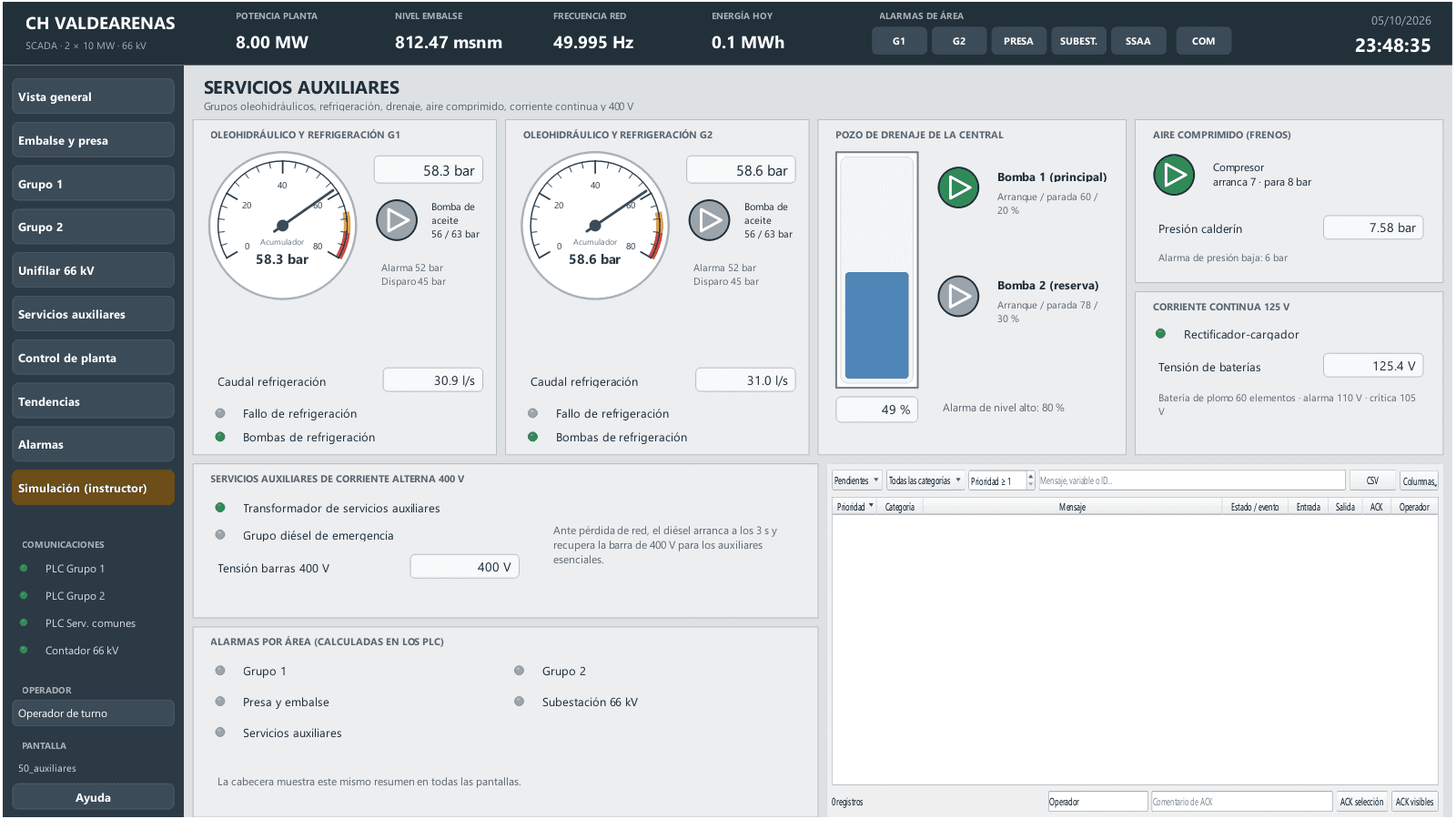Image resolution: width=1456 pixels, height=819 pixels.
Task: Open Operador de turno selector
Action: pos(93,713)
